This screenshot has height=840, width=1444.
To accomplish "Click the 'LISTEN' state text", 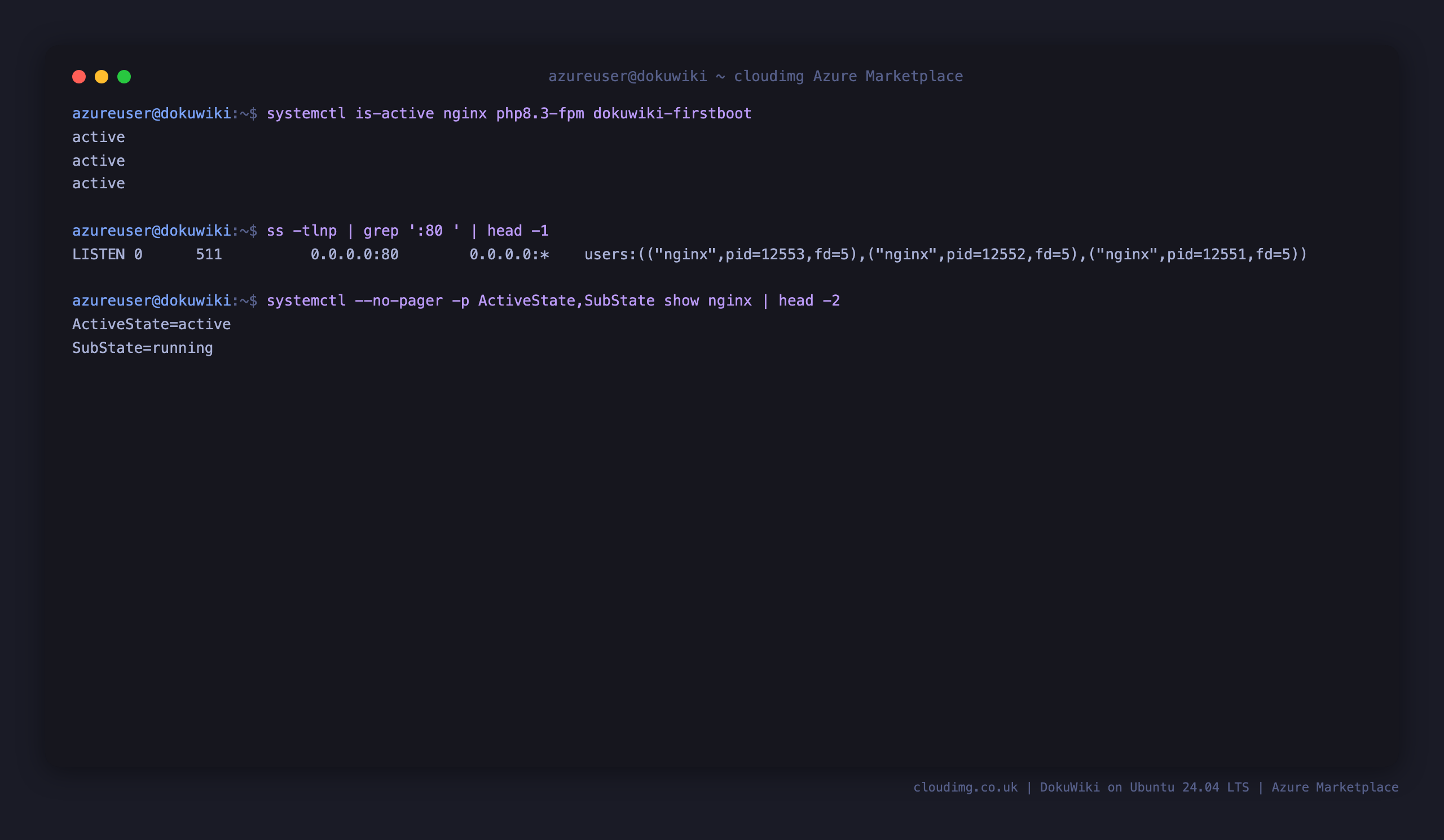I will (x=99, y=254).
